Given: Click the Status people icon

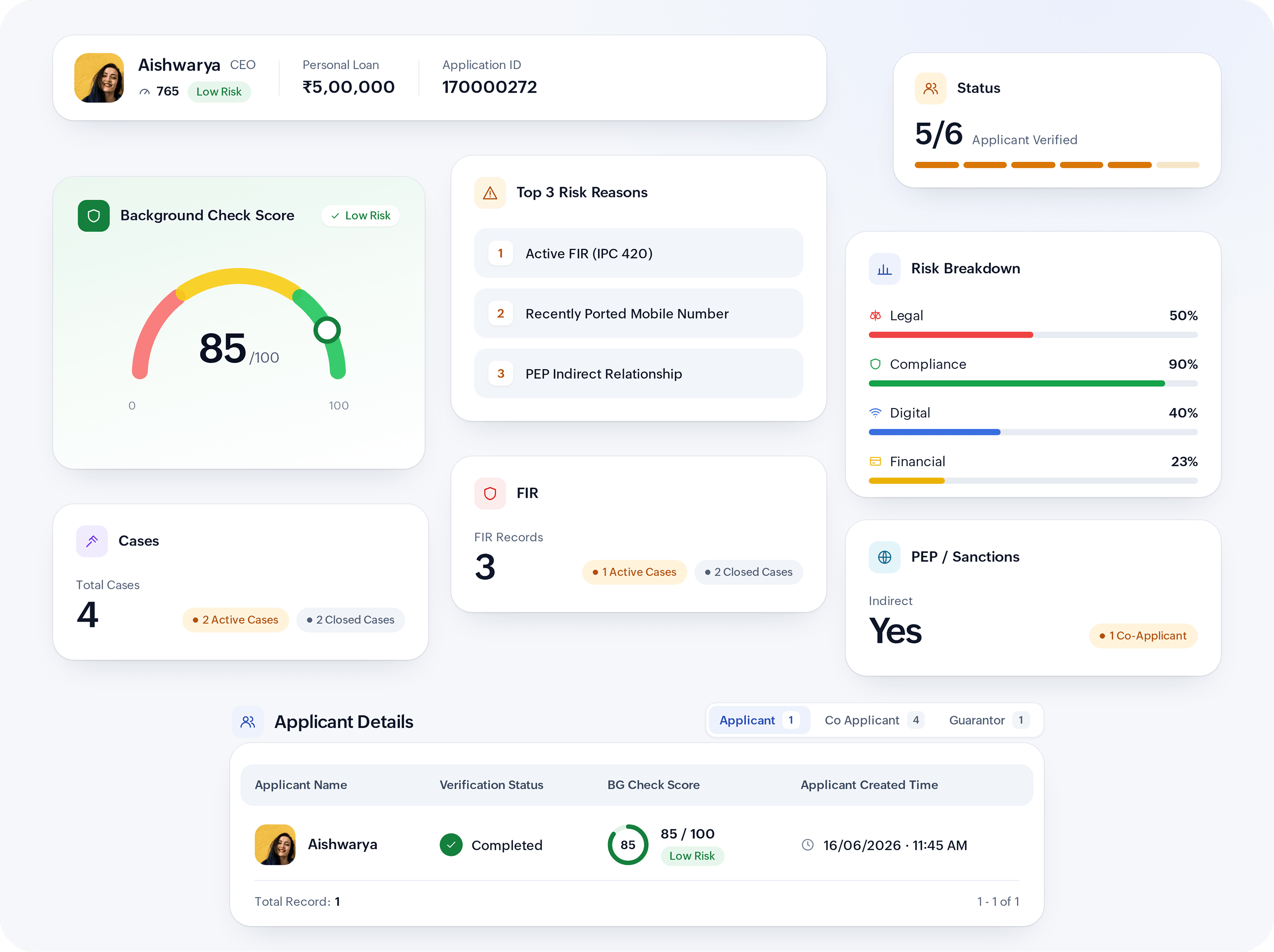Looking at the screenshot, I should 930,88.
